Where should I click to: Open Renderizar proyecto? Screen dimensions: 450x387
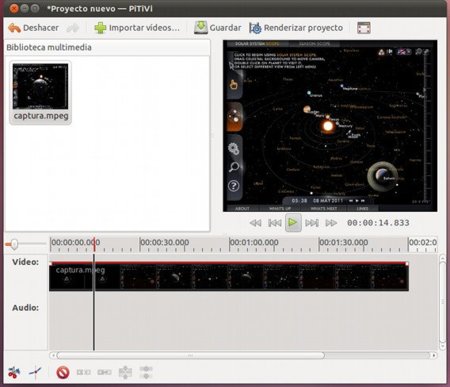tap(296, 28)
